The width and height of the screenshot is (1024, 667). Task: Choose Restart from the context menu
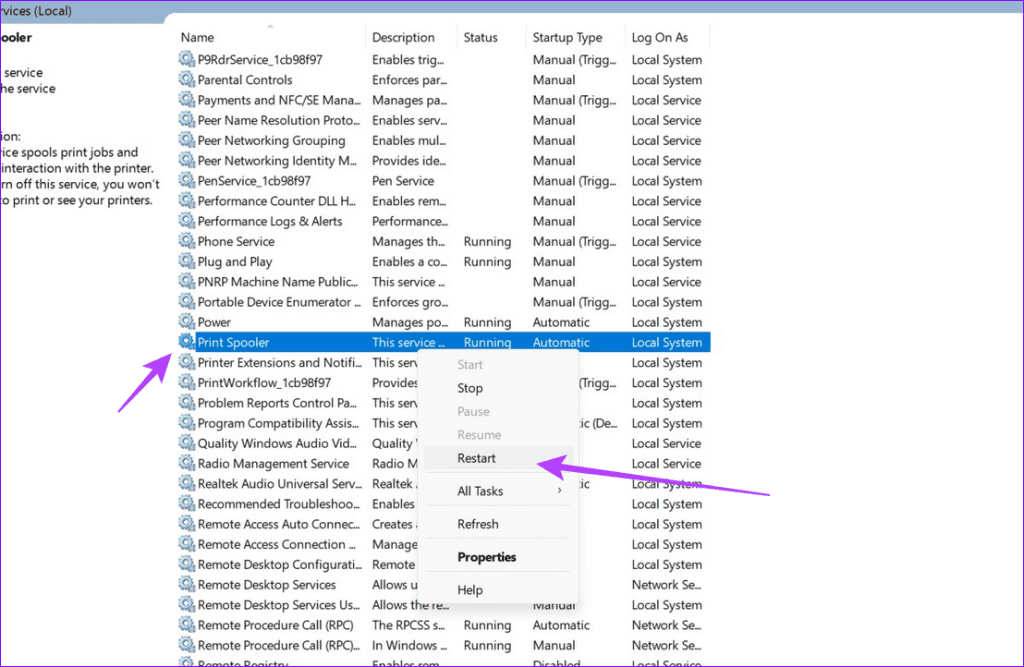476,458
